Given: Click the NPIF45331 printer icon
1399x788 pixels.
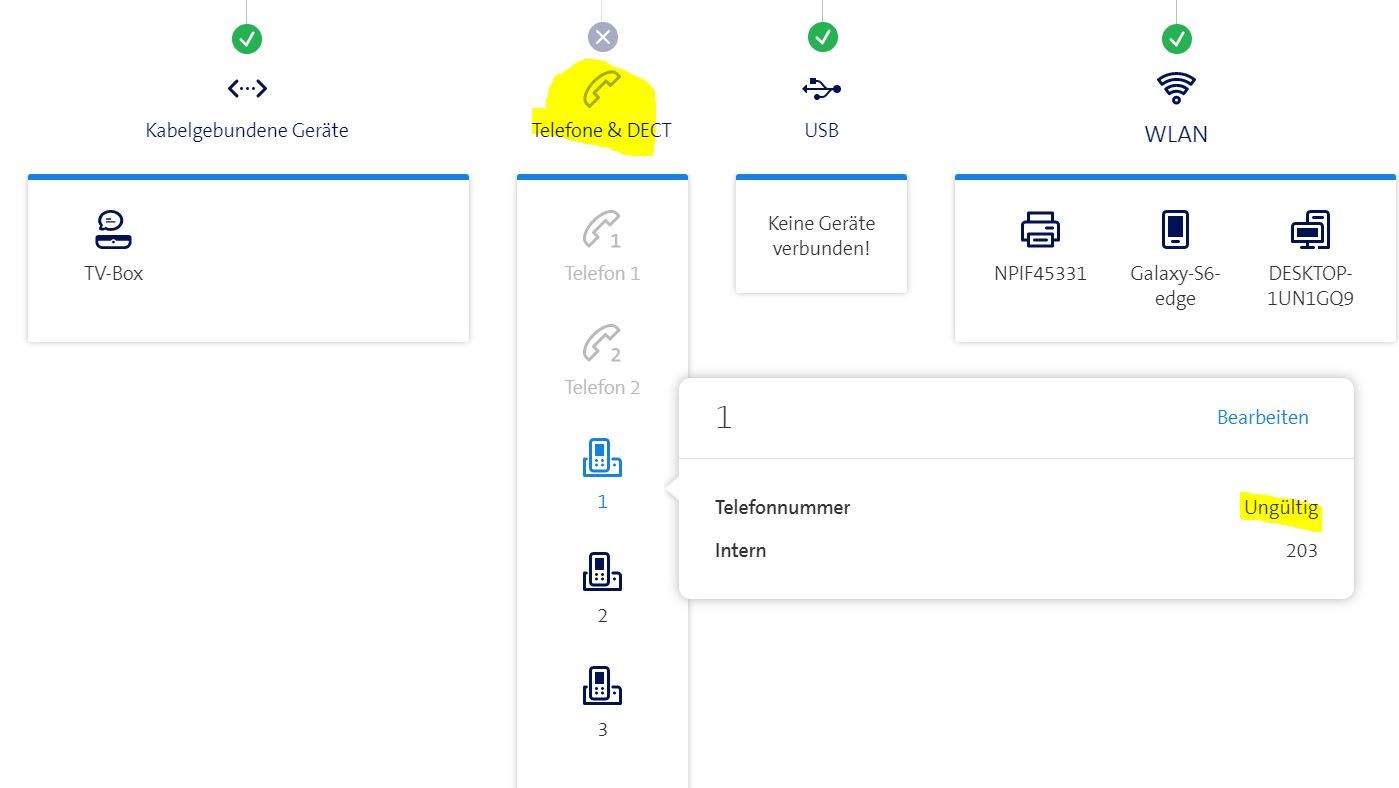Looking at the screenshot, I should pos(1040,230).
